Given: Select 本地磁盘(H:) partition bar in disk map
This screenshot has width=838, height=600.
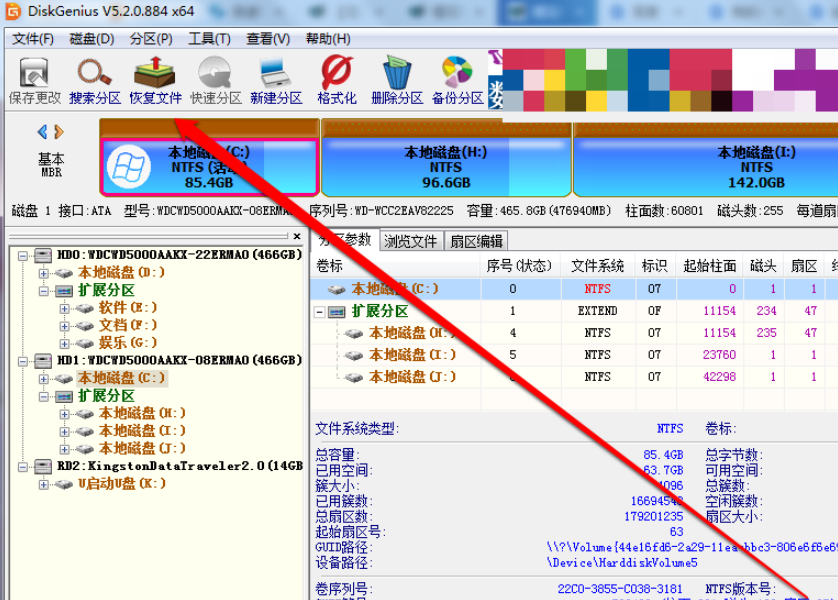Looking at the screenshot, I should click(x=446, y=167).
